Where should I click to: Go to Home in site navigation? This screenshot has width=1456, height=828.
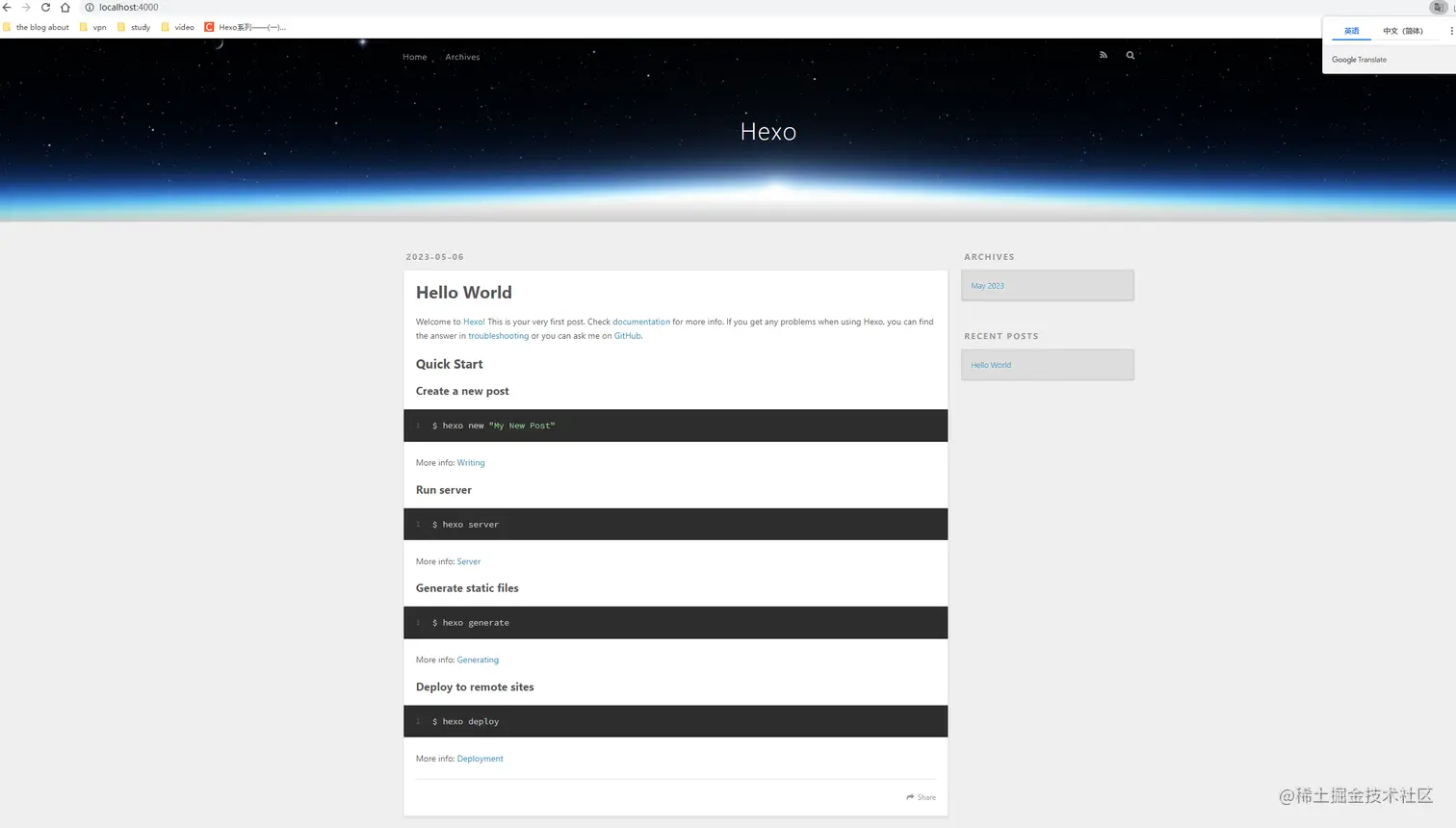415,57
